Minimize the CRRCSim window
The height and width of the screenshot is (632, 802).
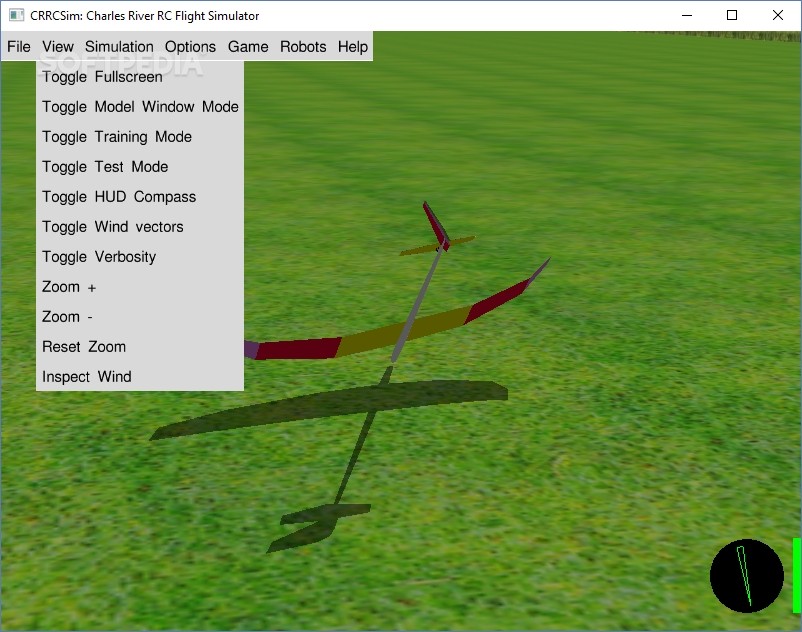pos(687,15)
